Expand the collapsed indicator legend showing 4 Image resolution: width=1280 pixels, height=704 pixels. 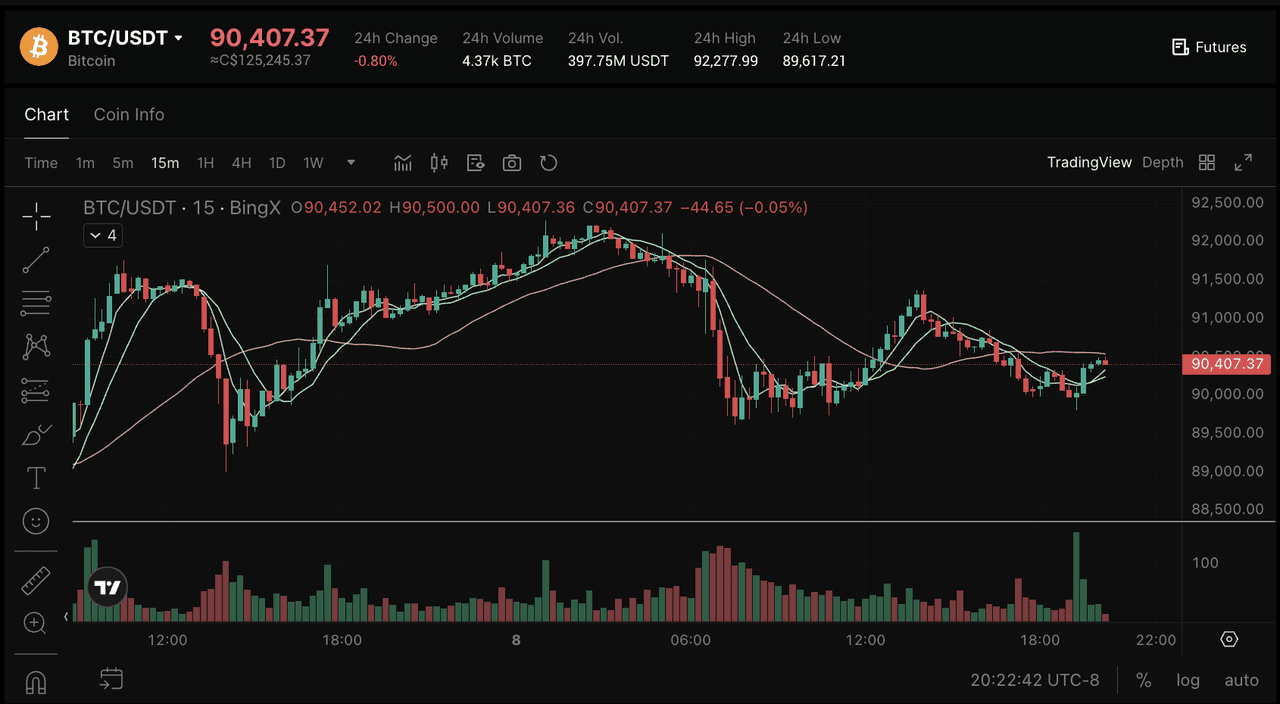pyautogui.click(x=102, y=236)
